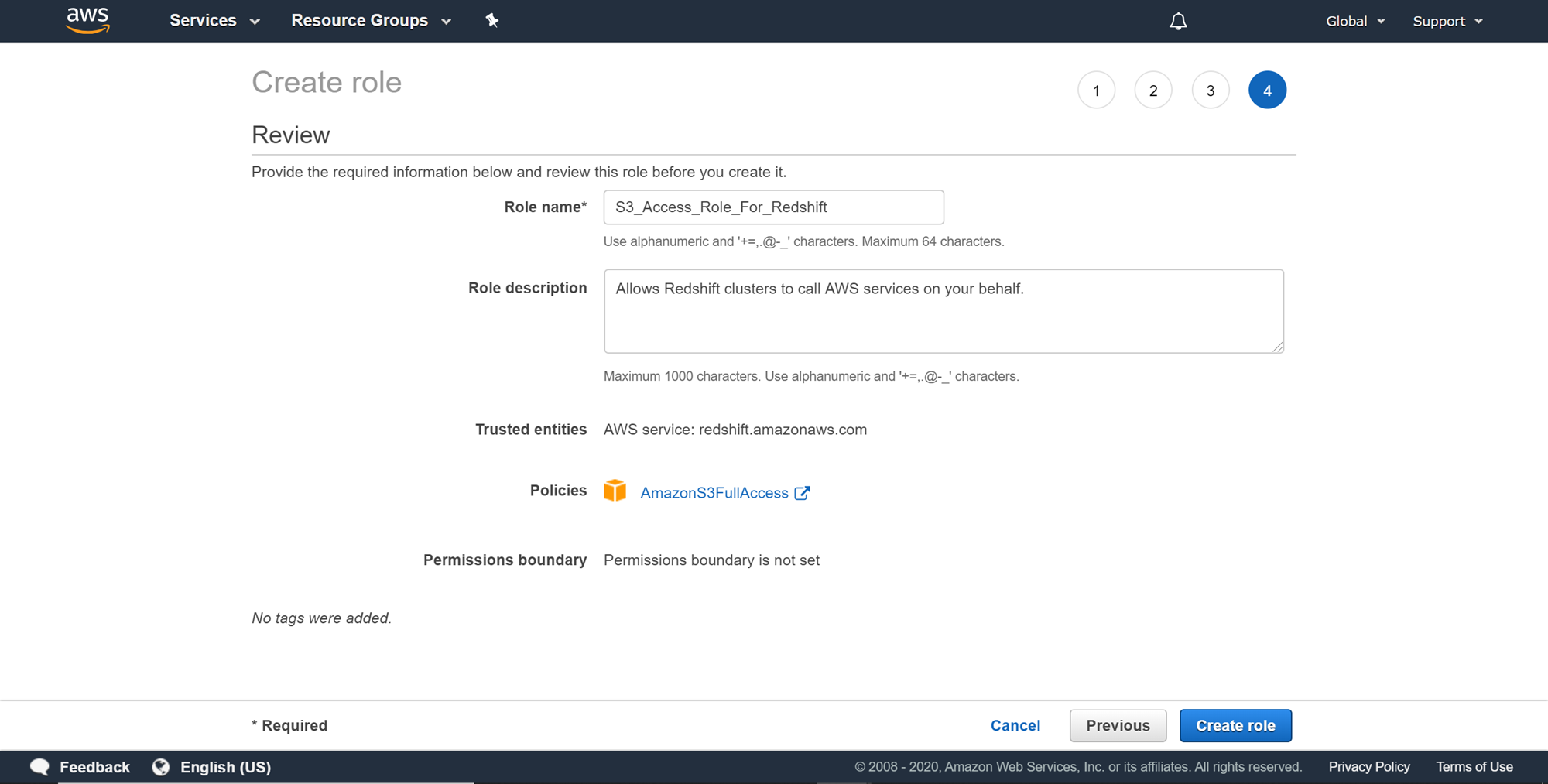Image resolution: width=1548 pixels, height=784 pixels.
Task: Open the notifications bell
Action: tap(1177, 21)
